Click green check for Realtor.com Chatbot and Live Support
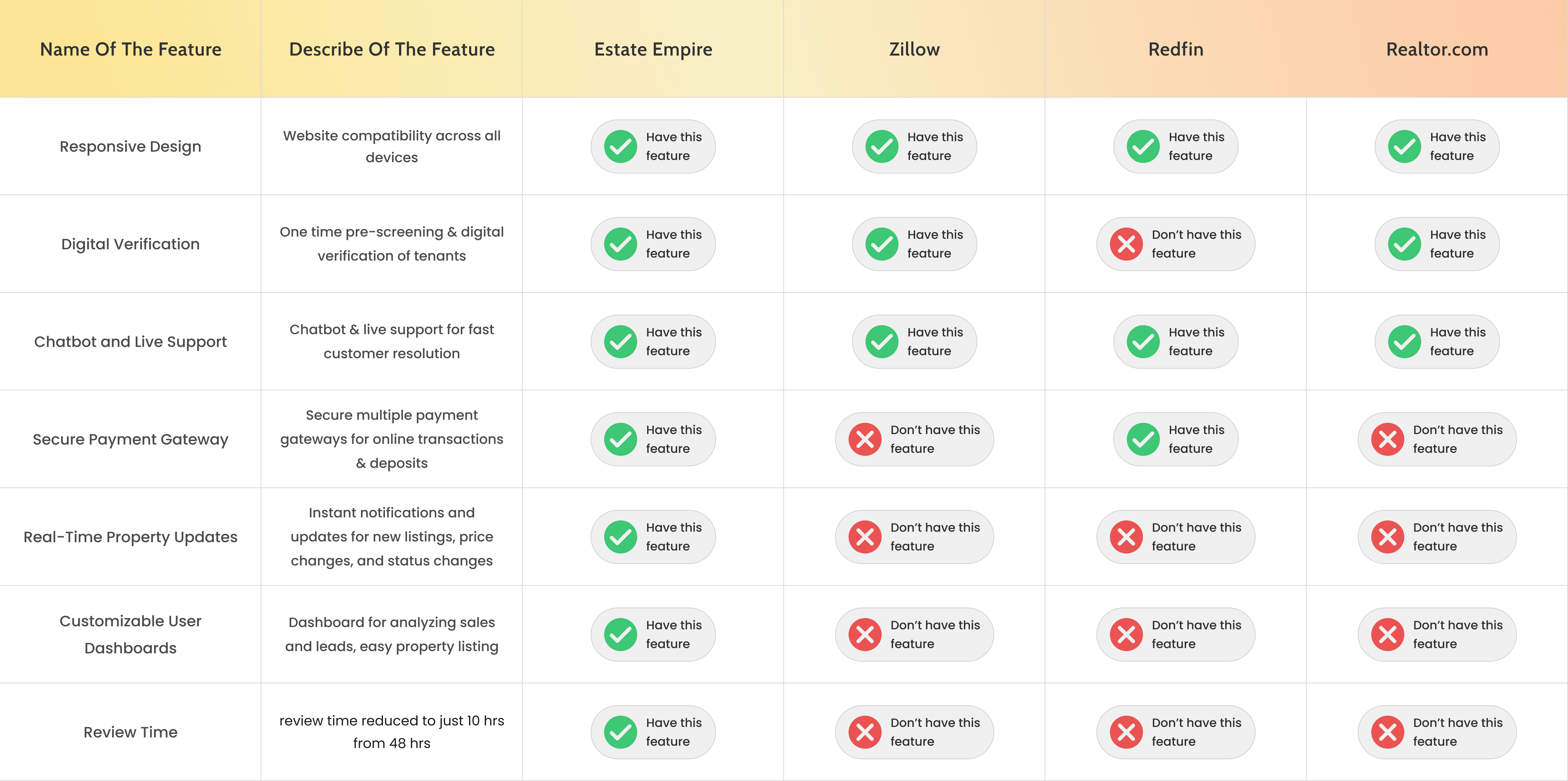Viewport: 1568px width, 781px height. tap(1404, 341)
